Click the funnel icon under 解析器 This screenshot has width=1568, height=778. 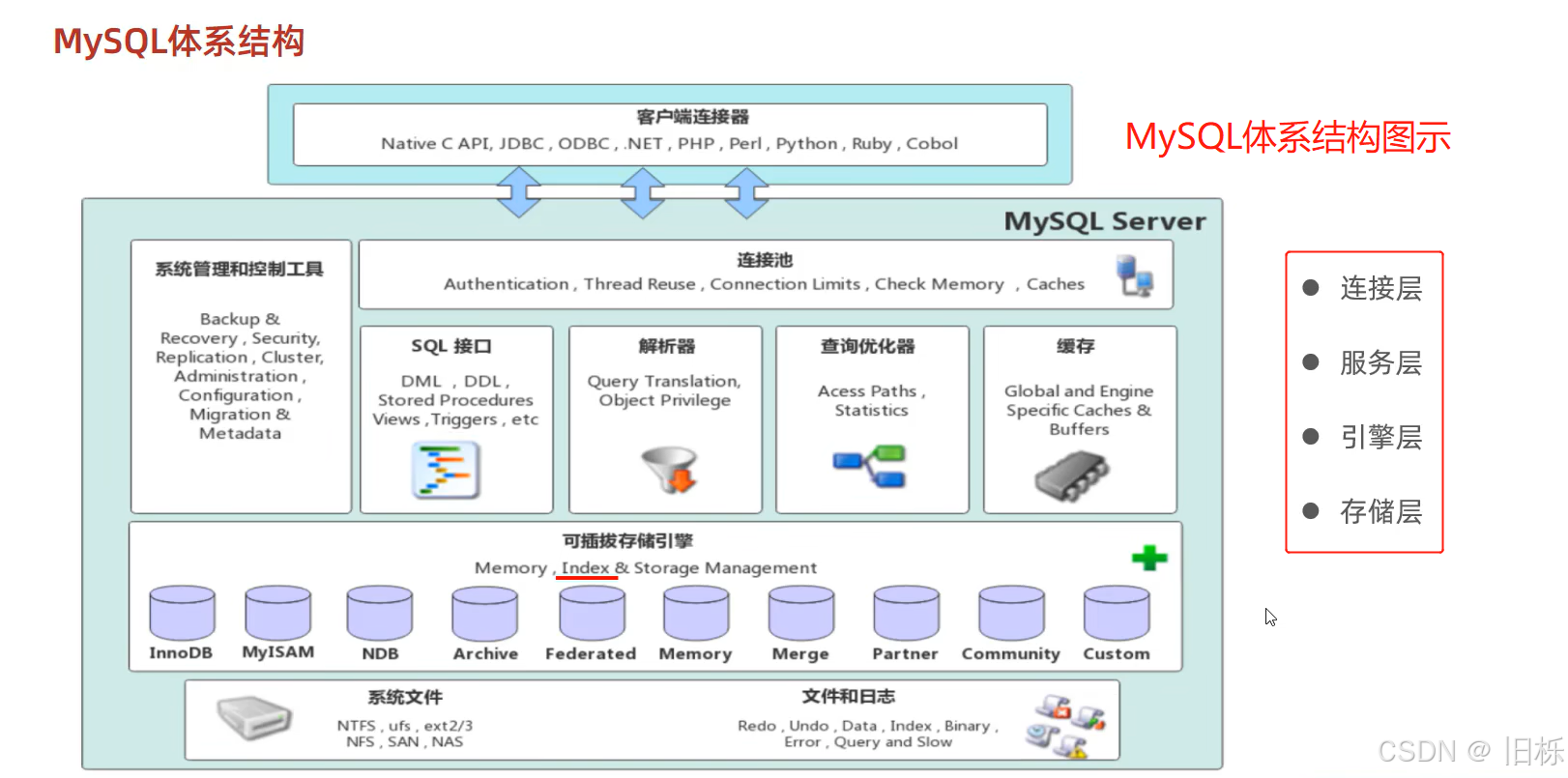[670, 470]
